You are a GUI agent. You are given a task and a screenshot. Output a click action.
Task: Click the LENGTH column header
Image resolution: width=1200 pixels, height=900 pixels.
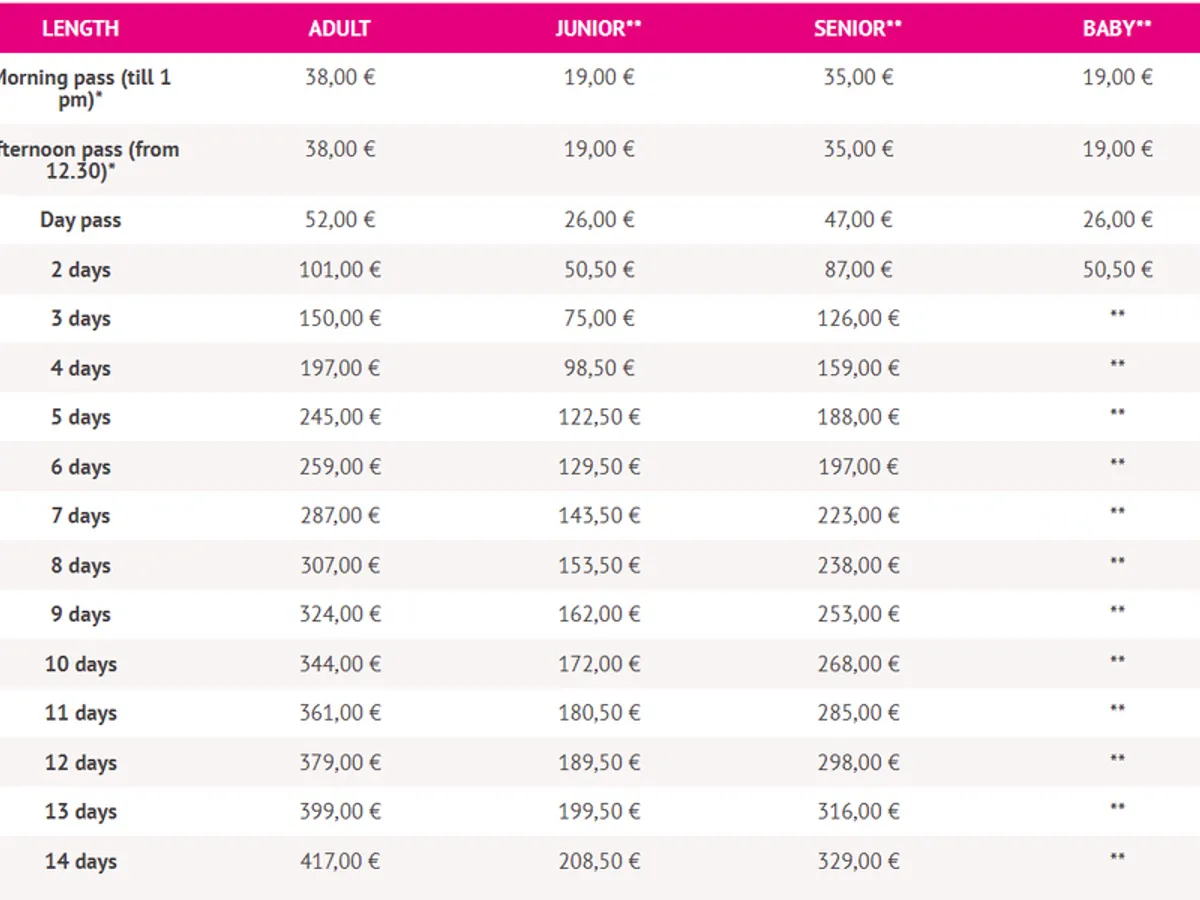(x=80, y=29)
